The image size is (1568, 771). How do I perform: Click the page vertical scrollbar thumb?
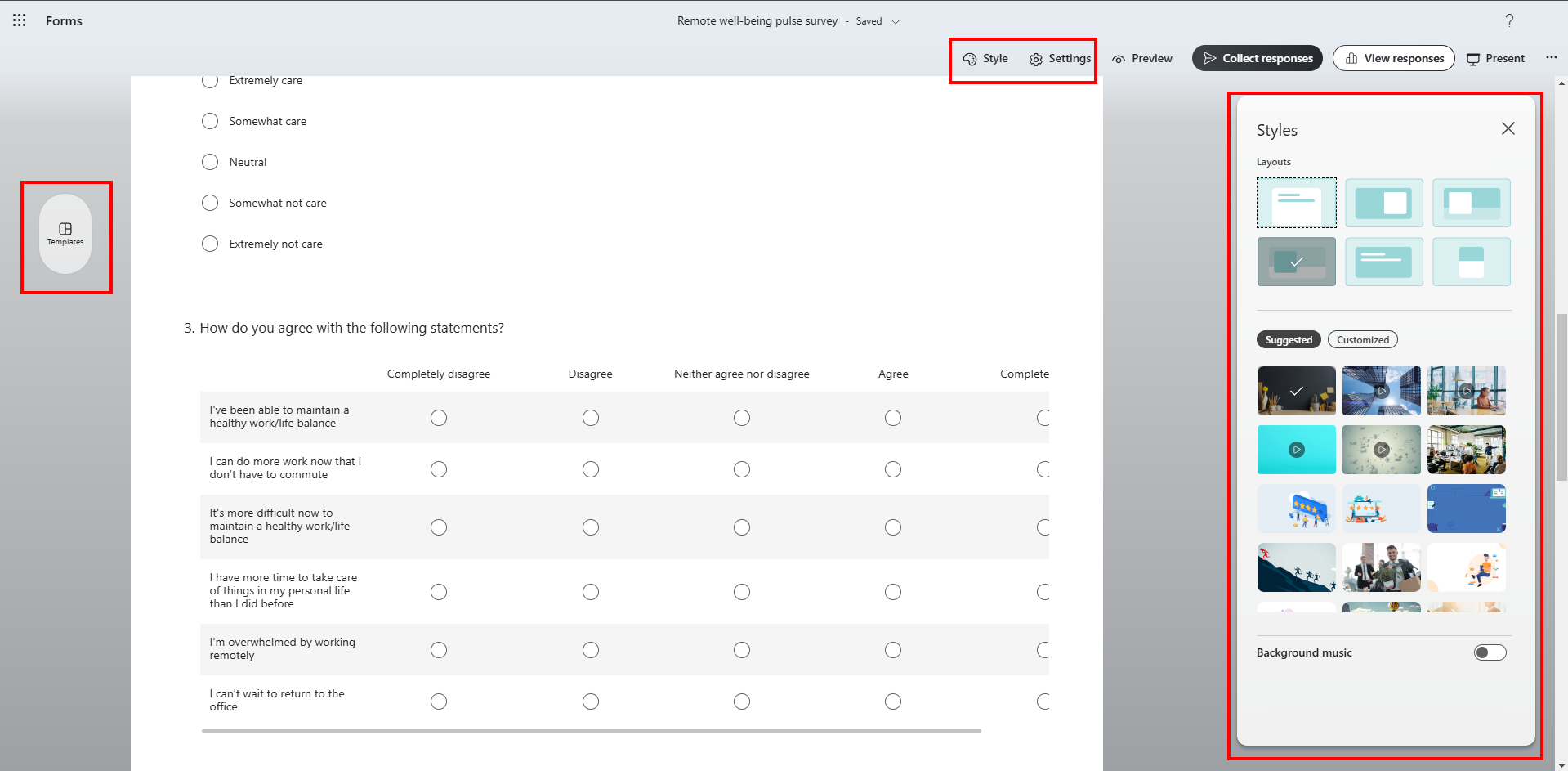tap(1562, 397)
